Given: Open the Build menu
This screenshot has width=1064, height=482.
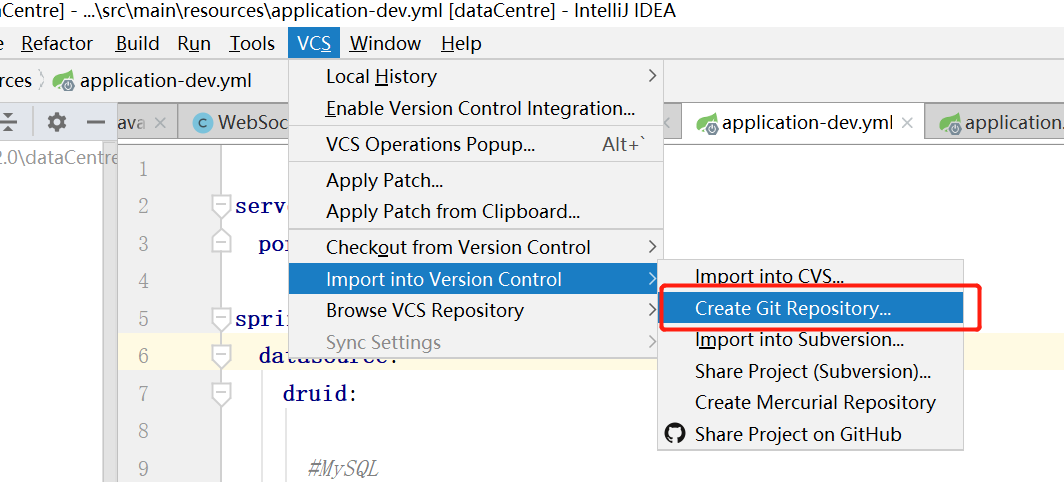Looking at the screenshot, I should pos(137,43).
